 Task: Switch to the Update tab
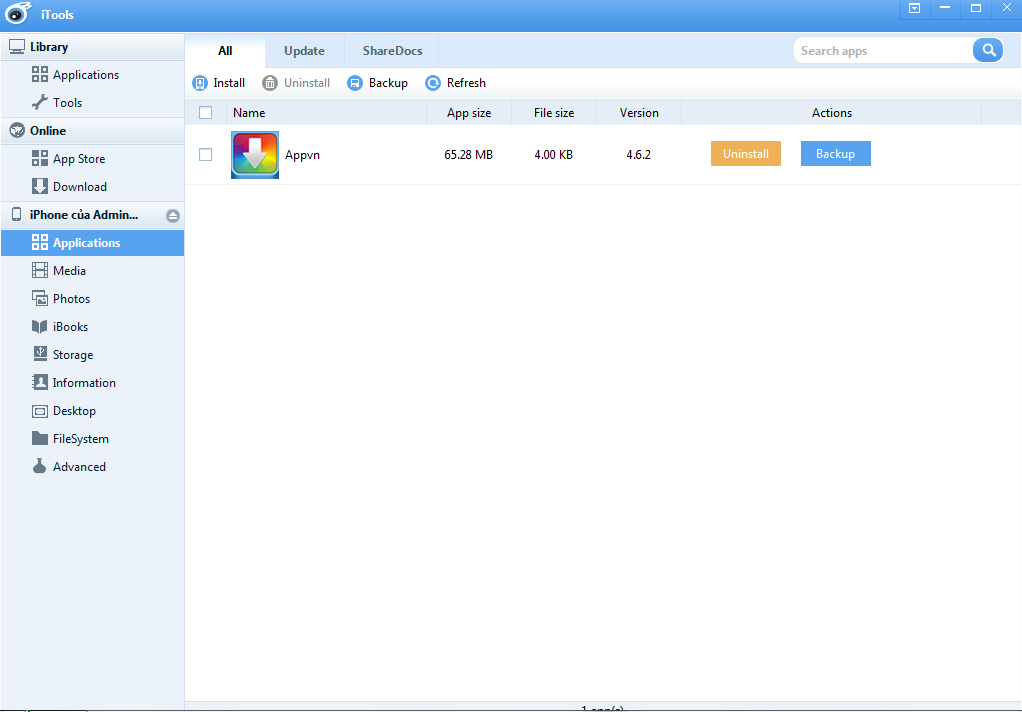(x=304, y=51)
